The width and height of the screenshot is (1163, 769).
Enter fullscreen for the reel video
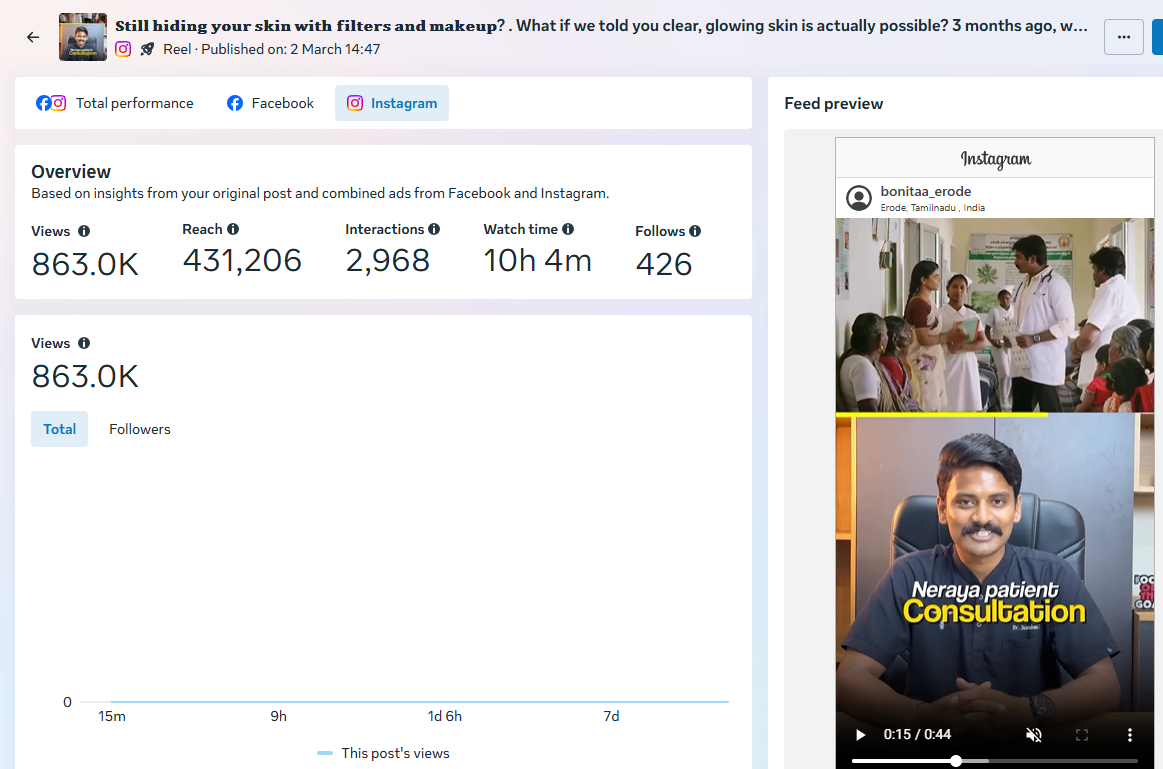1082,735
